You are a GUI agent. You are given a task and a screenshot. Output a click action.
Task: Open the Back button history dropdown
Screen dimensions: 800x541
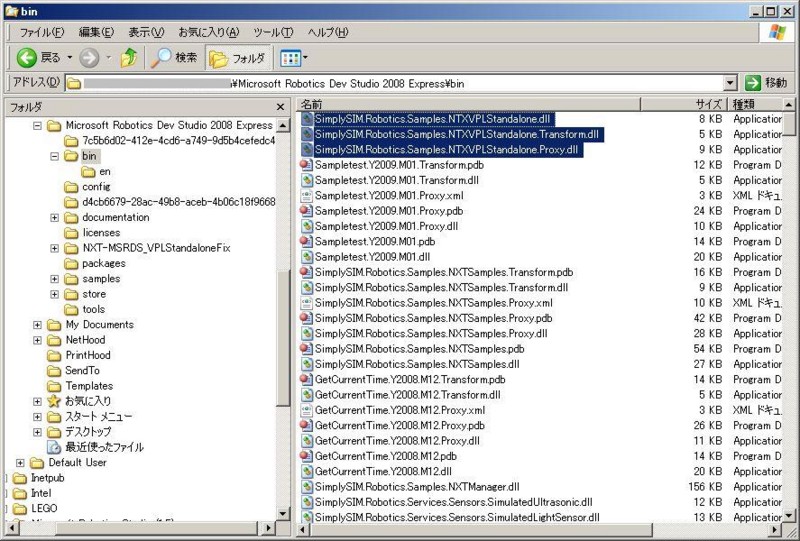[x=69, y=58]
